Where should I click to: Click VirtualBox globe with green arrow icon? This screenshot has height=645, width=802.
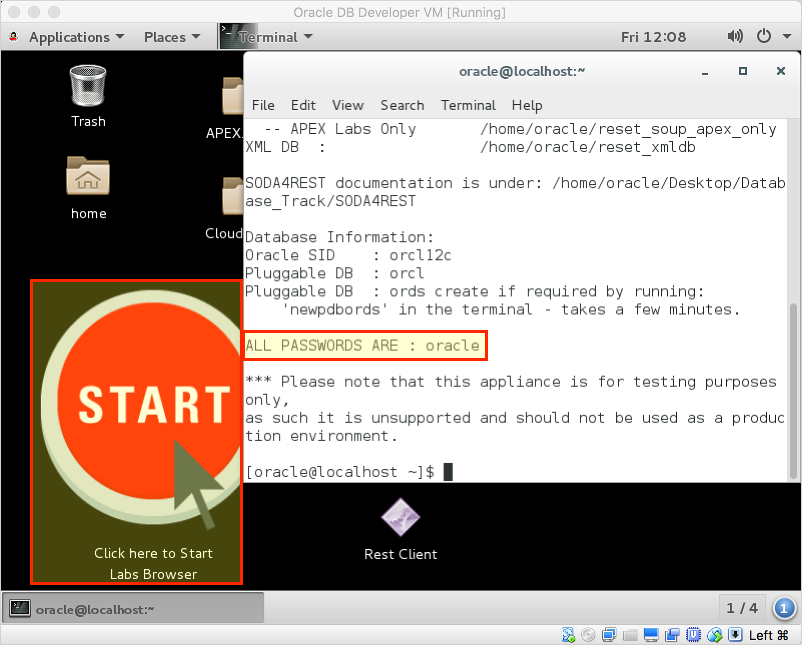tap(715, 635)
